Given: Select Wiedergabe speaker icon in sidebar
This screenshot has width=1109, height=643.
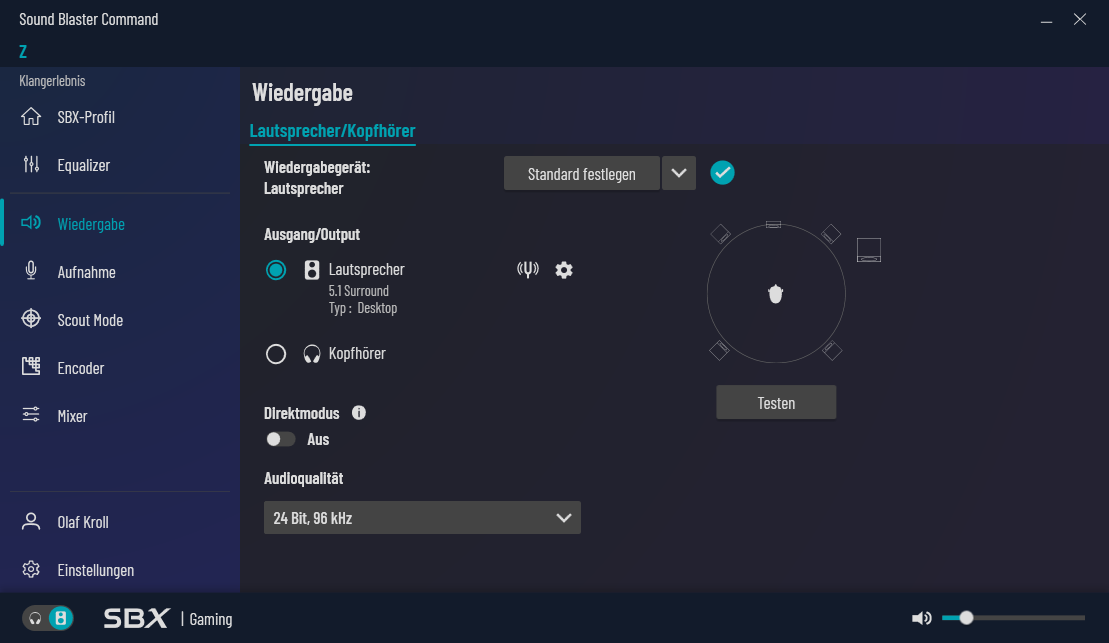Looking at the screenshot, I should tap(31, 223).
